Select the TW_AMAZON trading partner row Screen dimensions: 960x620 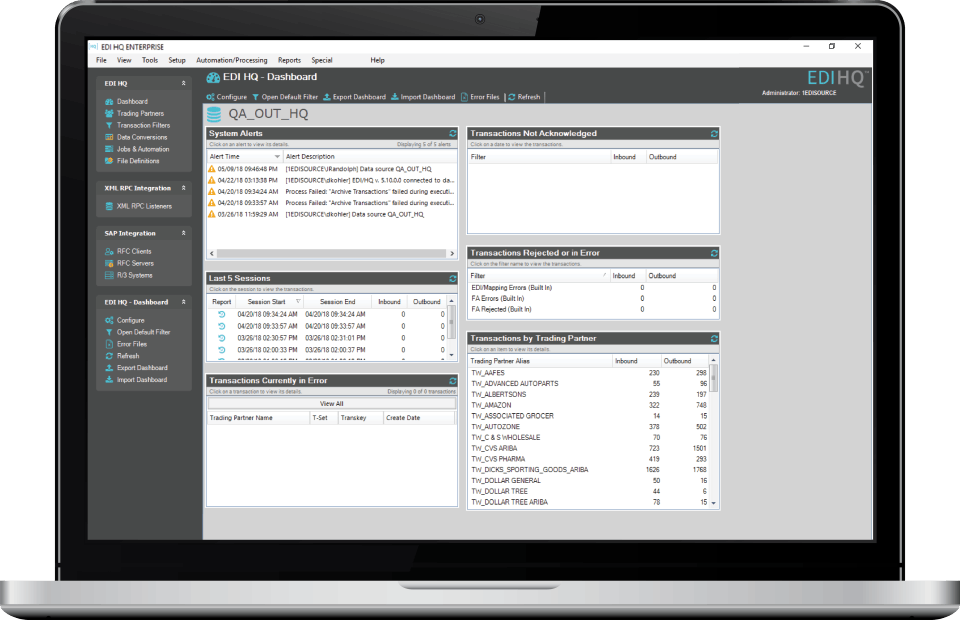click(588, 405)
